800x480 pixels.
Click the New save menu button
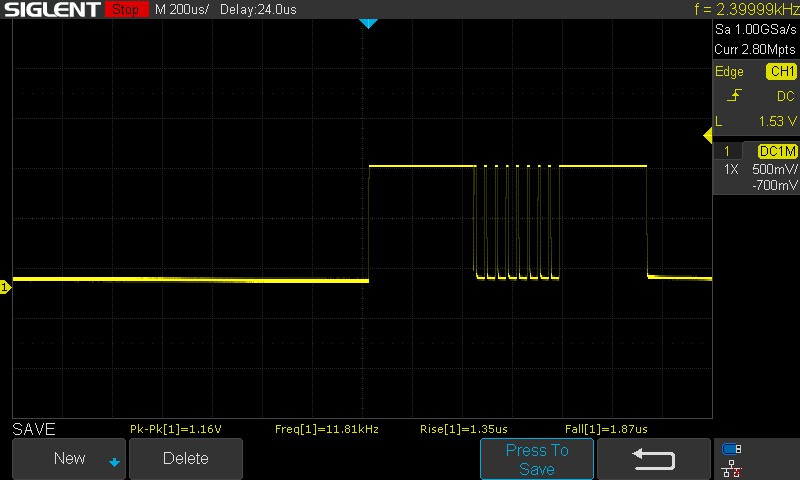click(69, 459)
